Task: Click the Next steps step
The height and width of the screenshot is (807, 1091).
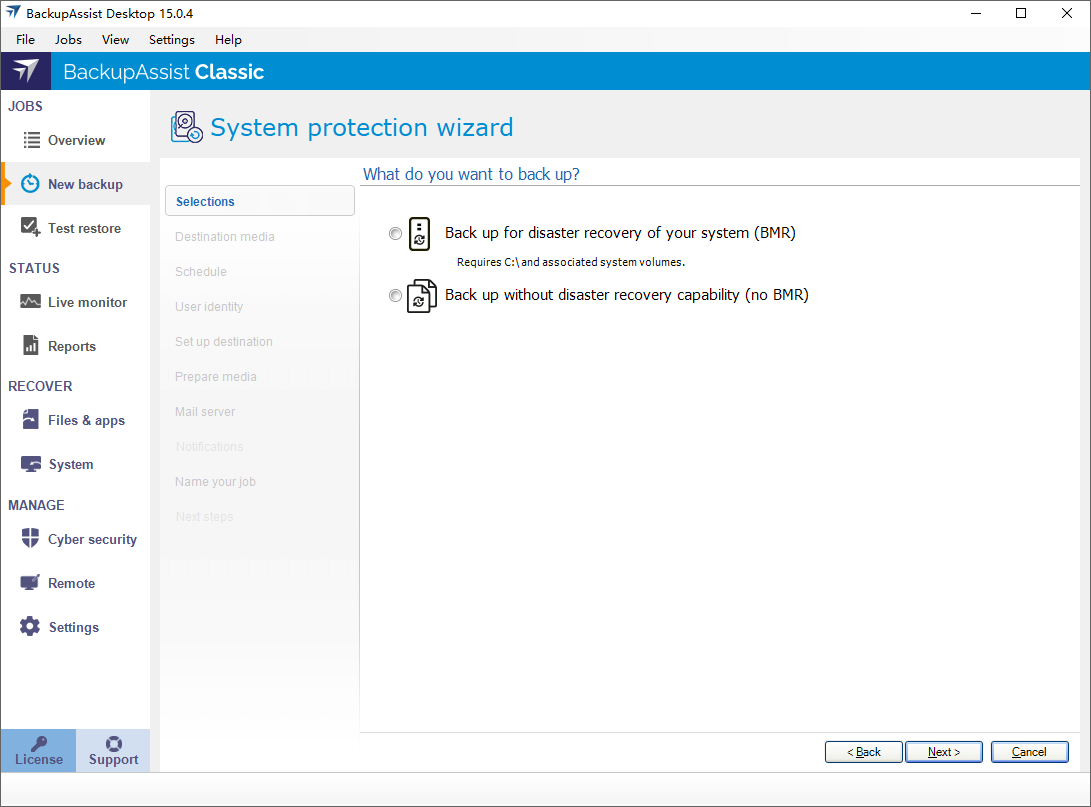Action: 204,516
